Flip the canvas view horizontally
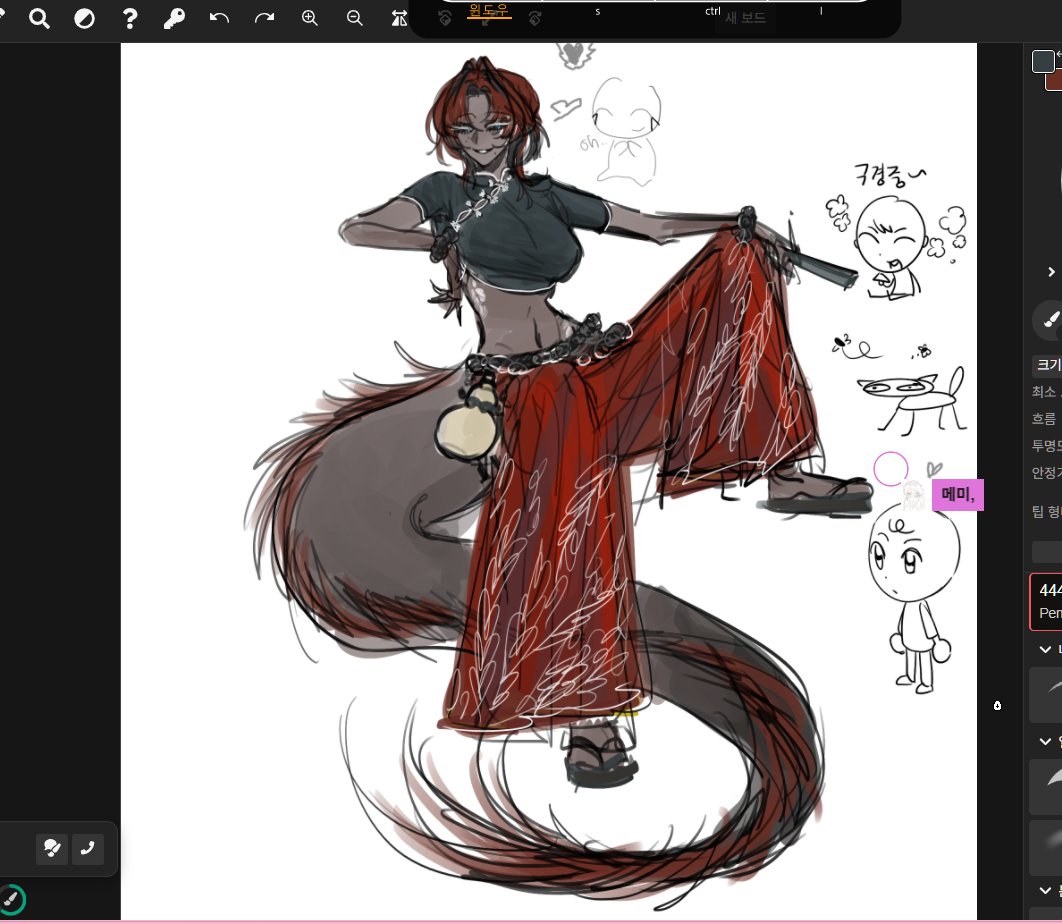The width and height of the screenshot is (1062, 924). [399, 18]
